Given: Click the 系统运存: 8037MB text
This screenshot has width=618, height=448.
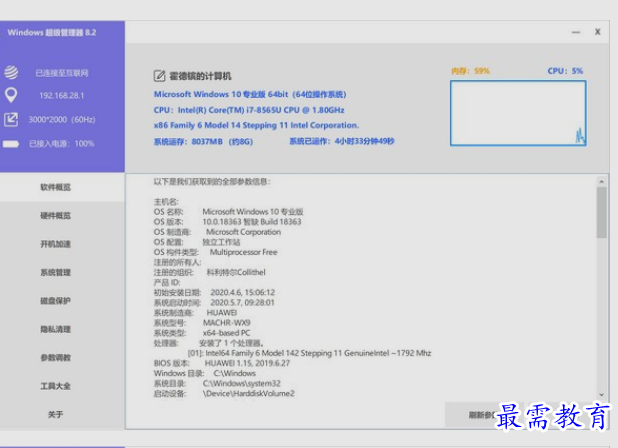Looking at the screenshot, I should pos(203,141).
